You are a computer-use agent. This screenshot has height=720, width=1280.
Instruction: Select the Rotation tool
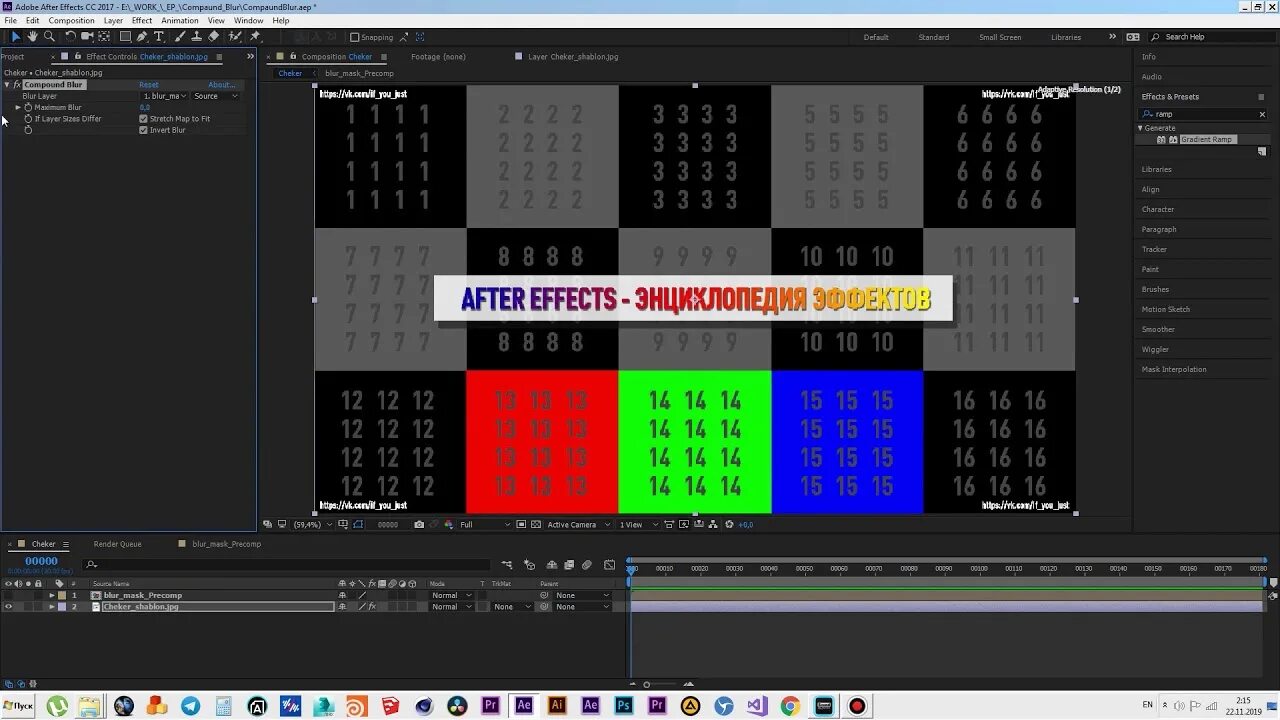70,37
